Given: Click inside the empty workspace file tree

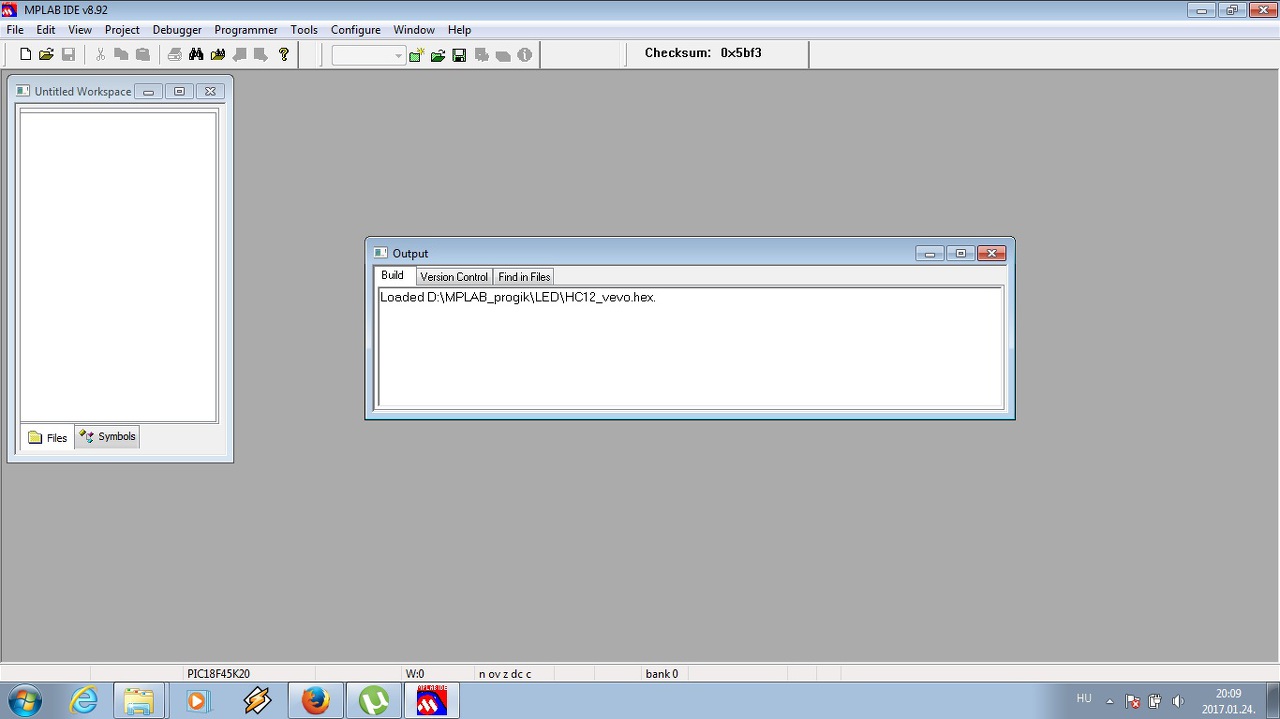Looking at the screenshot, I should [118, 266].
